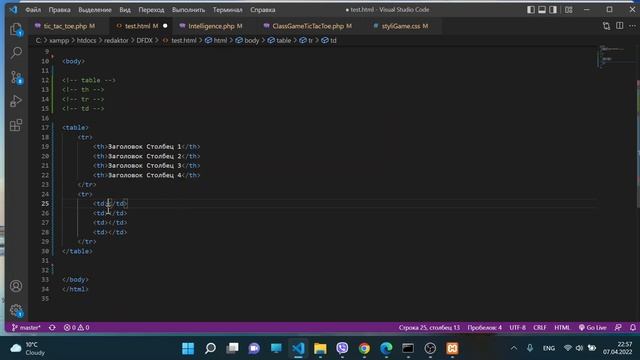The height and width of the screenshot is (360, 640).
Task: Click the Пробелов: 4 indentation setting
Action: [484, 328]
